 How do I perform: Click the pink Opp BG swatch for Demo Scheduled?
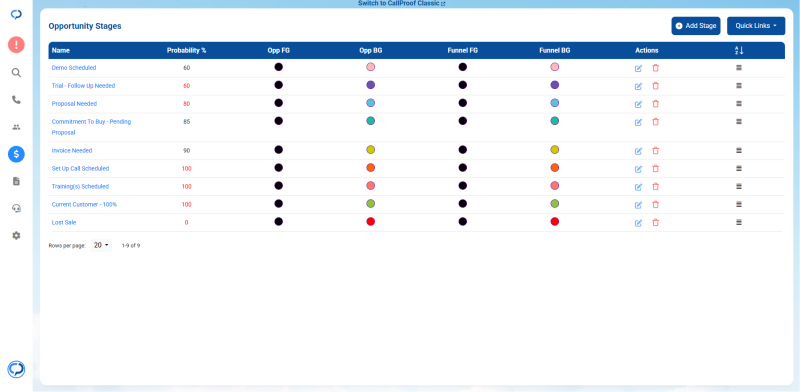[x=371, y=67]
